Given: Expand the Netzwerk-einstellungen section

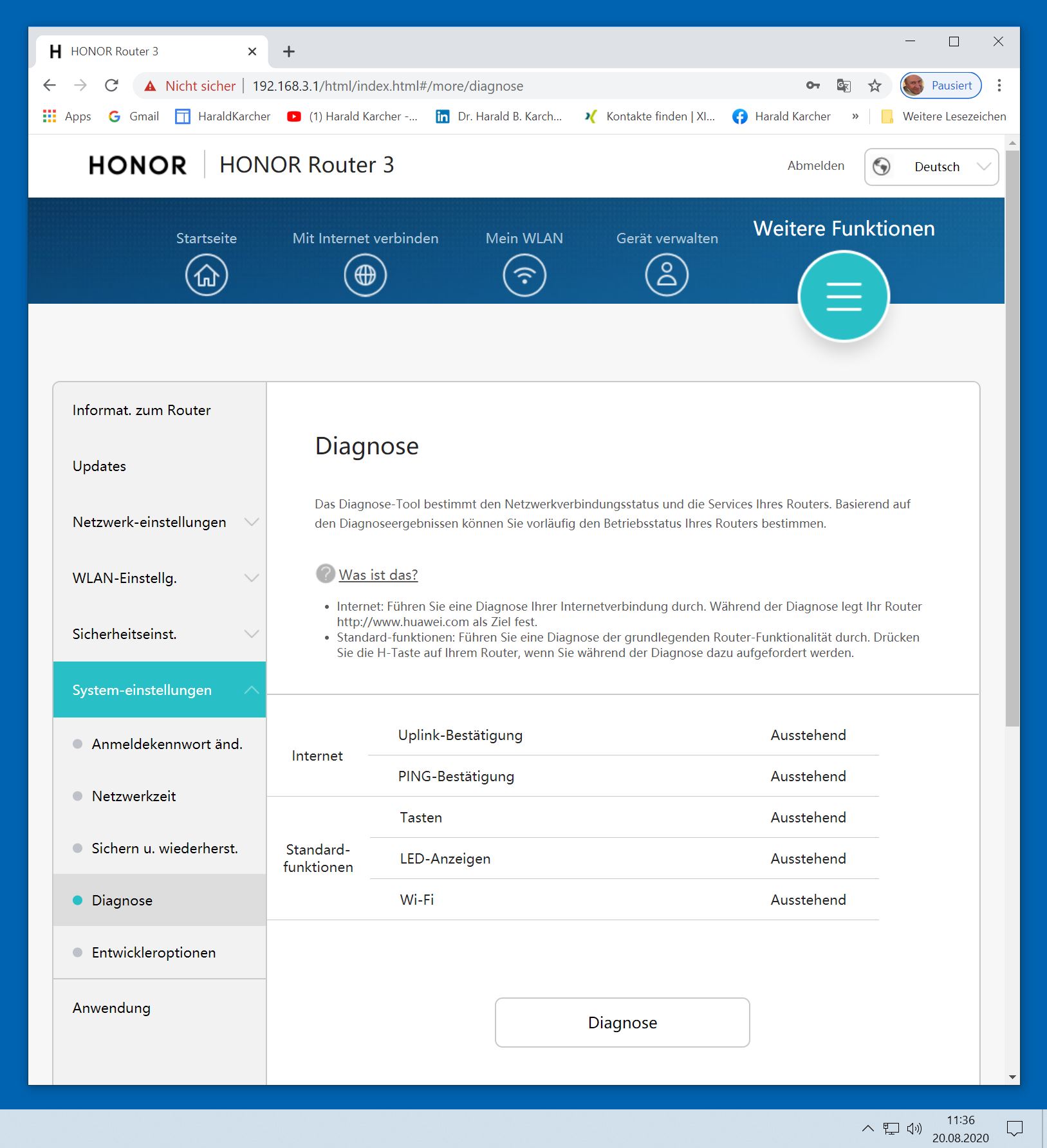Looking at the screenshot, I should click(x=160, y=522).
